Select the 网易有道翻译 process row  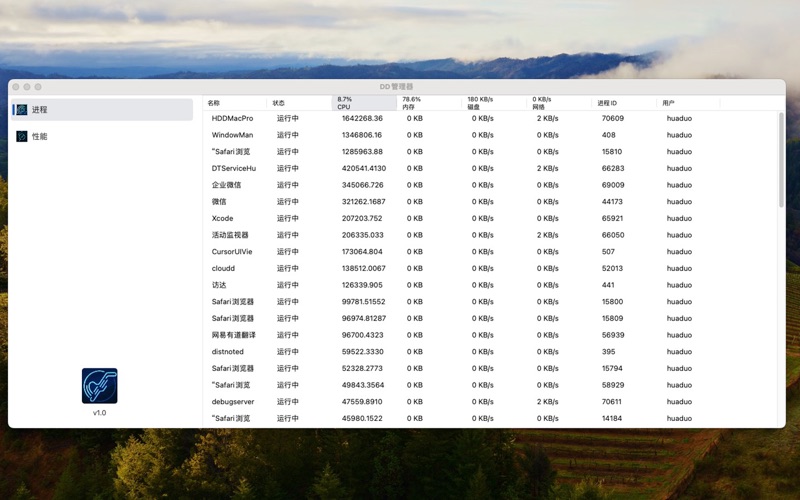click(x=491, y=335)
